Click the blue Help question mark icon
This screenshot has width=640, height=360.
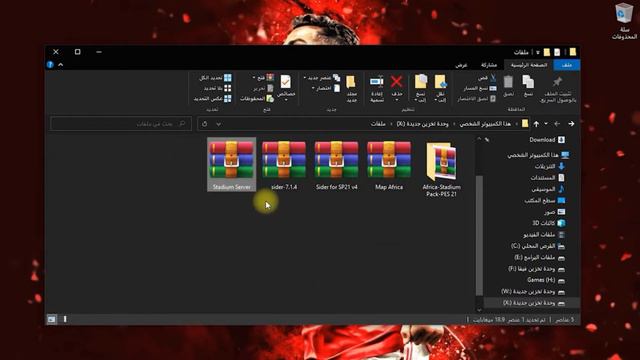coord(50,64)
